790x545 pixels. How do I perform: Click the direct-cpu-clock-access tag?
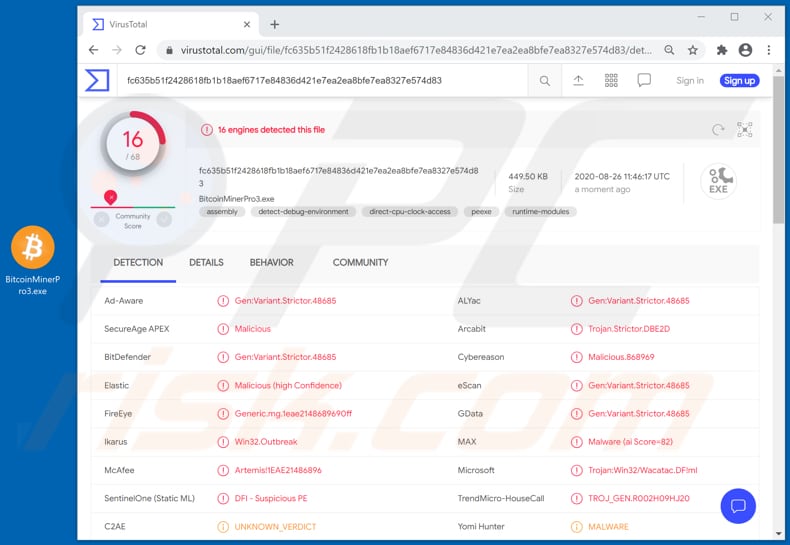click(x=410, y=212)
